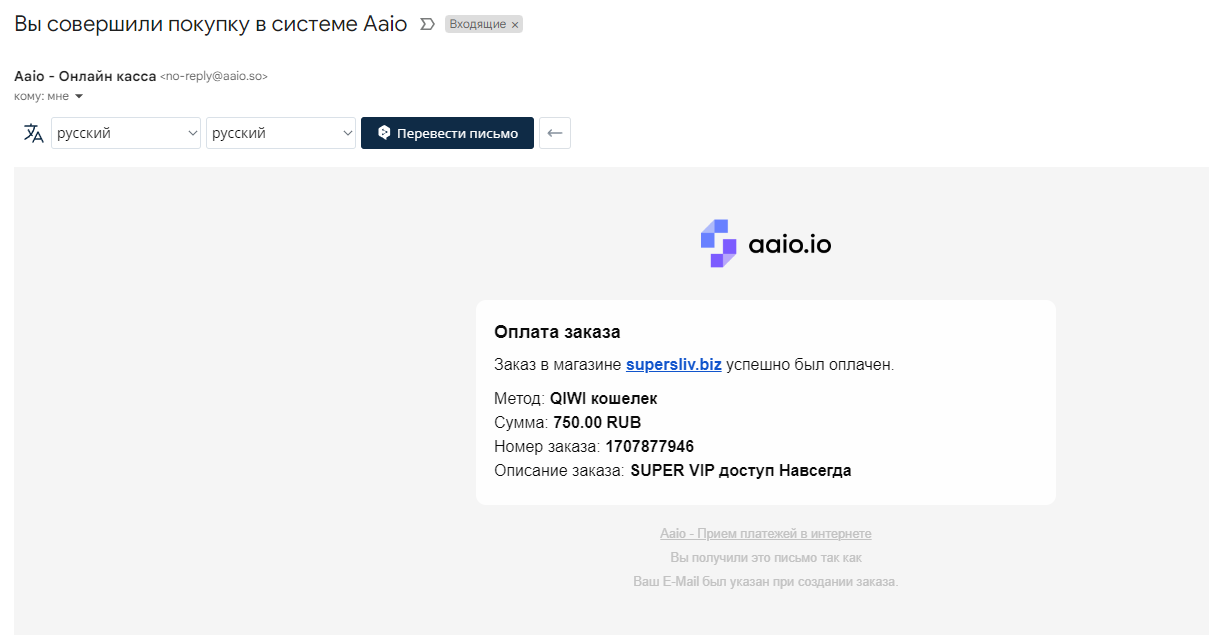Click the Оплата заказа heading

click(x=557, y=332)
